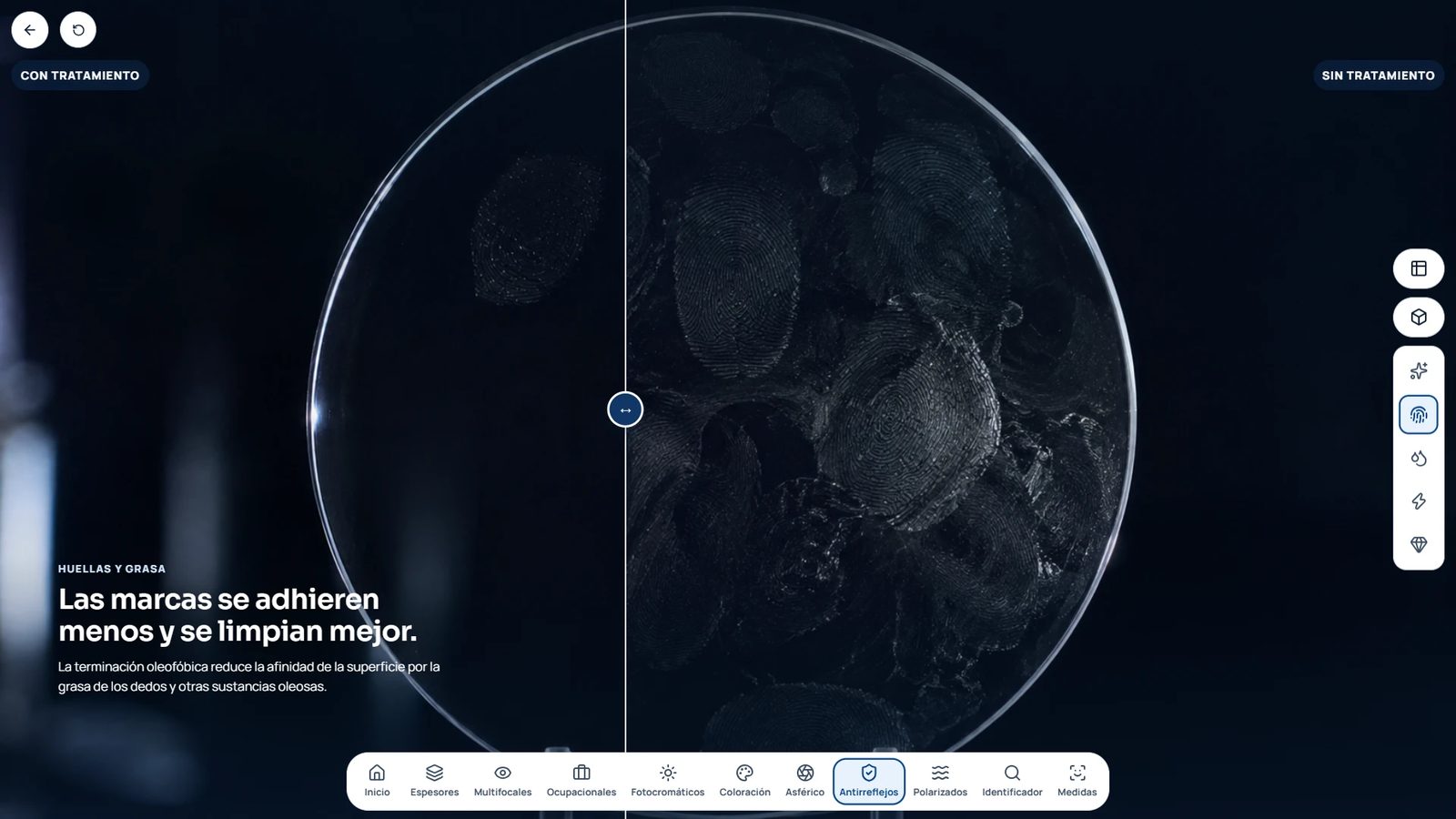Select the diamond treatment icon
Screen dimensions: 1456x819
(1419, 544)
